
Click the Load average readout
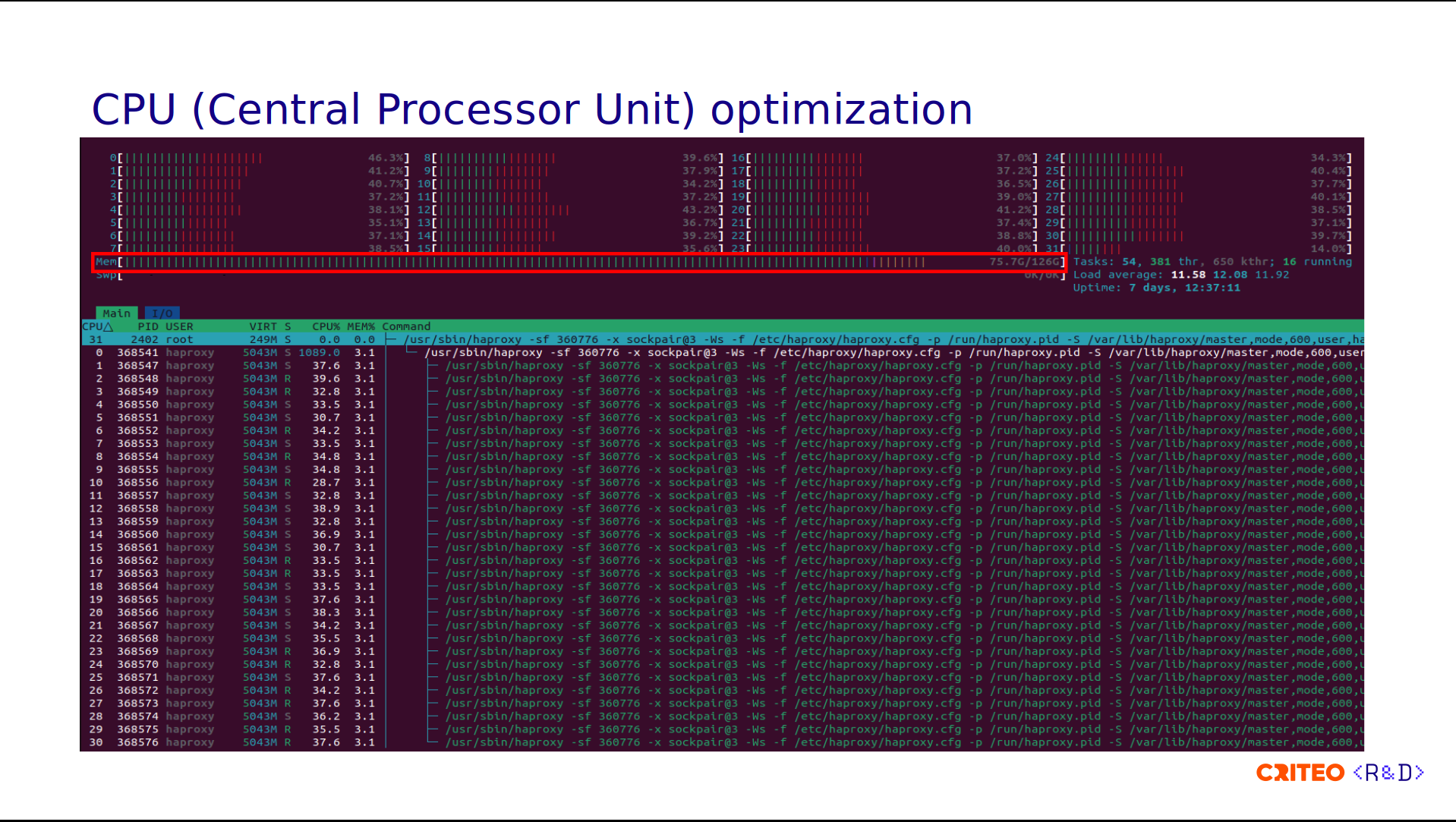[1180, 275]
